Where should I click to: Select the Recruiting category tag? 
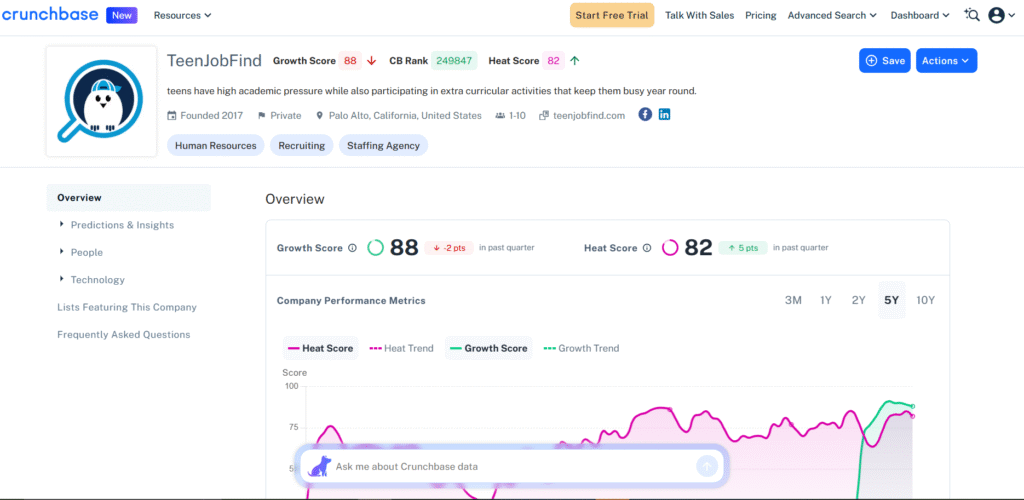click(302, 146)
